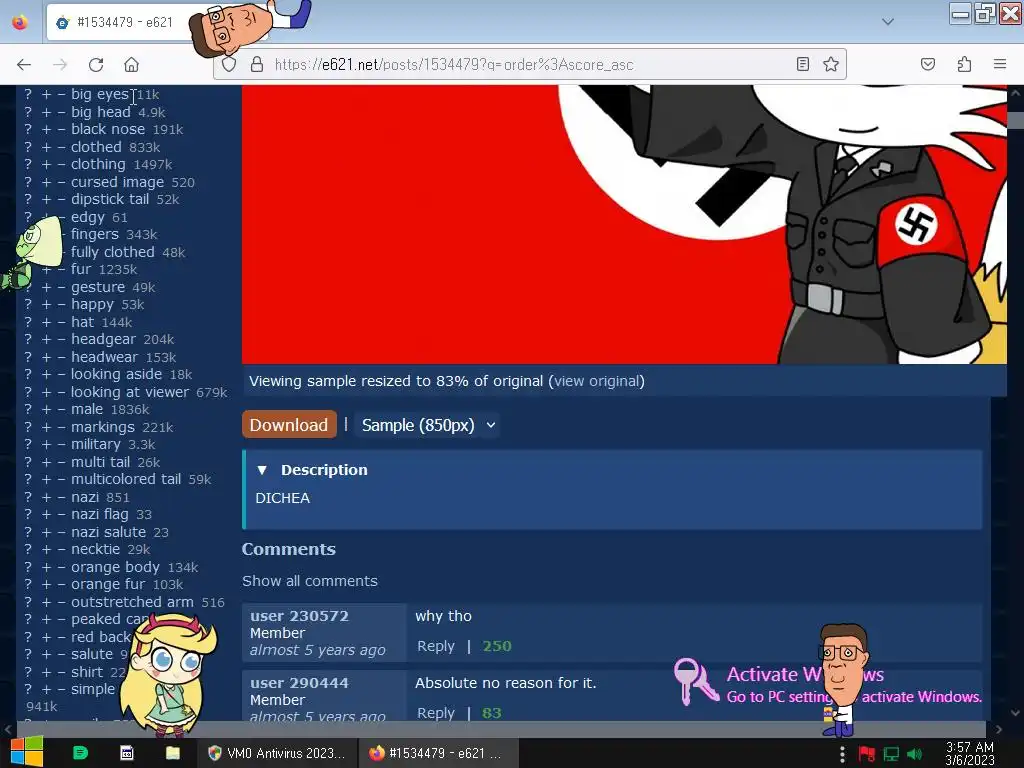This screenshot has width=1024, height=768.
Task: Collapse the Description section triangle
Action: (x=262, y=470)
